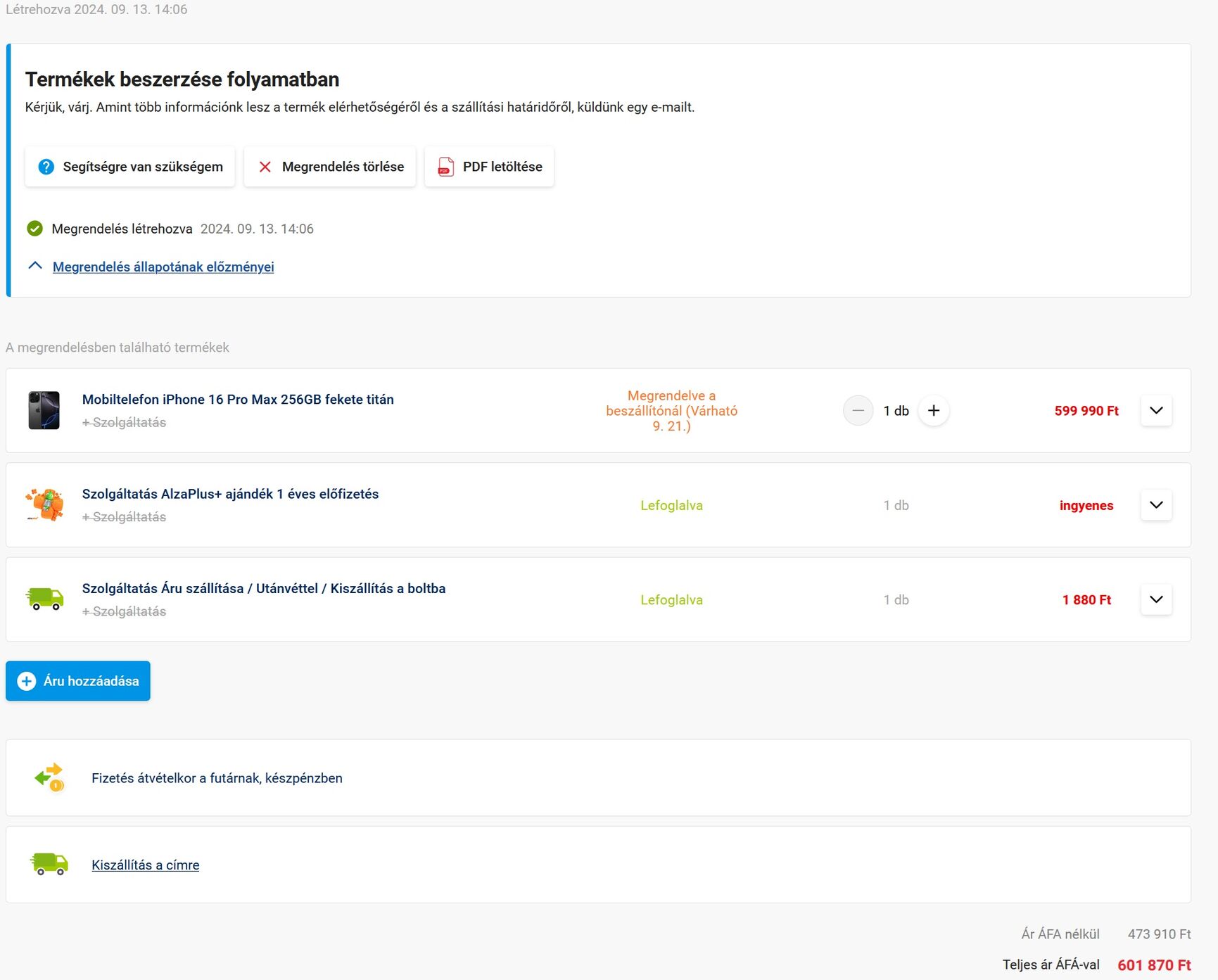Image resolution: width=1218 pixels, height=980 pixels.
Task: Click Szolgáltatás text under AlzaPlus+ row
Action: tap(125, 517)
